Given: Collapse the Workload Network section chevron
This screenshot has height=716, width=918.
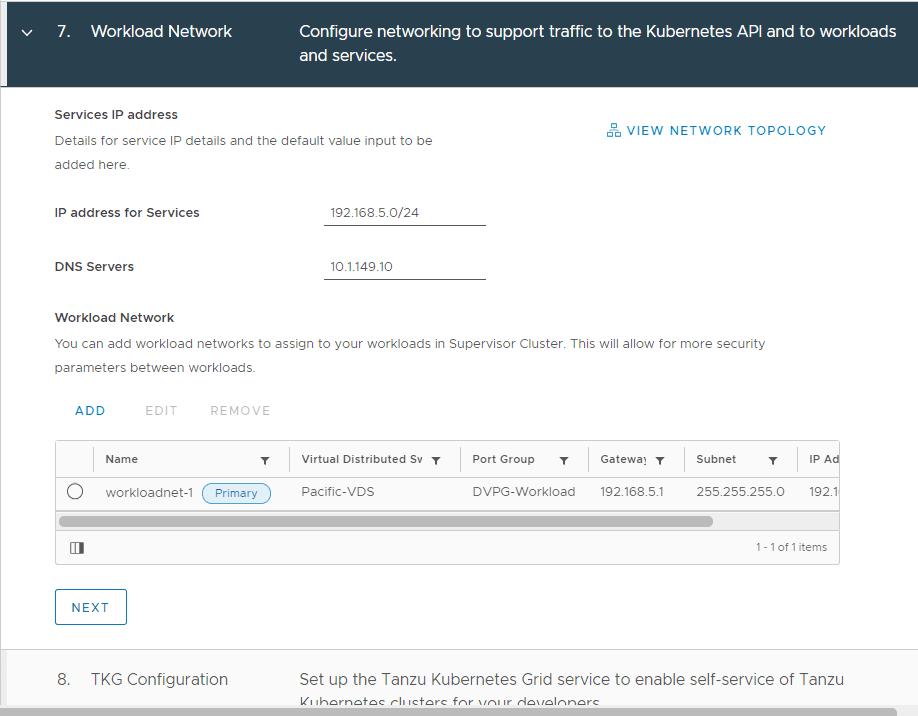Looking at the screenshot, I should [x=26, y=31].
